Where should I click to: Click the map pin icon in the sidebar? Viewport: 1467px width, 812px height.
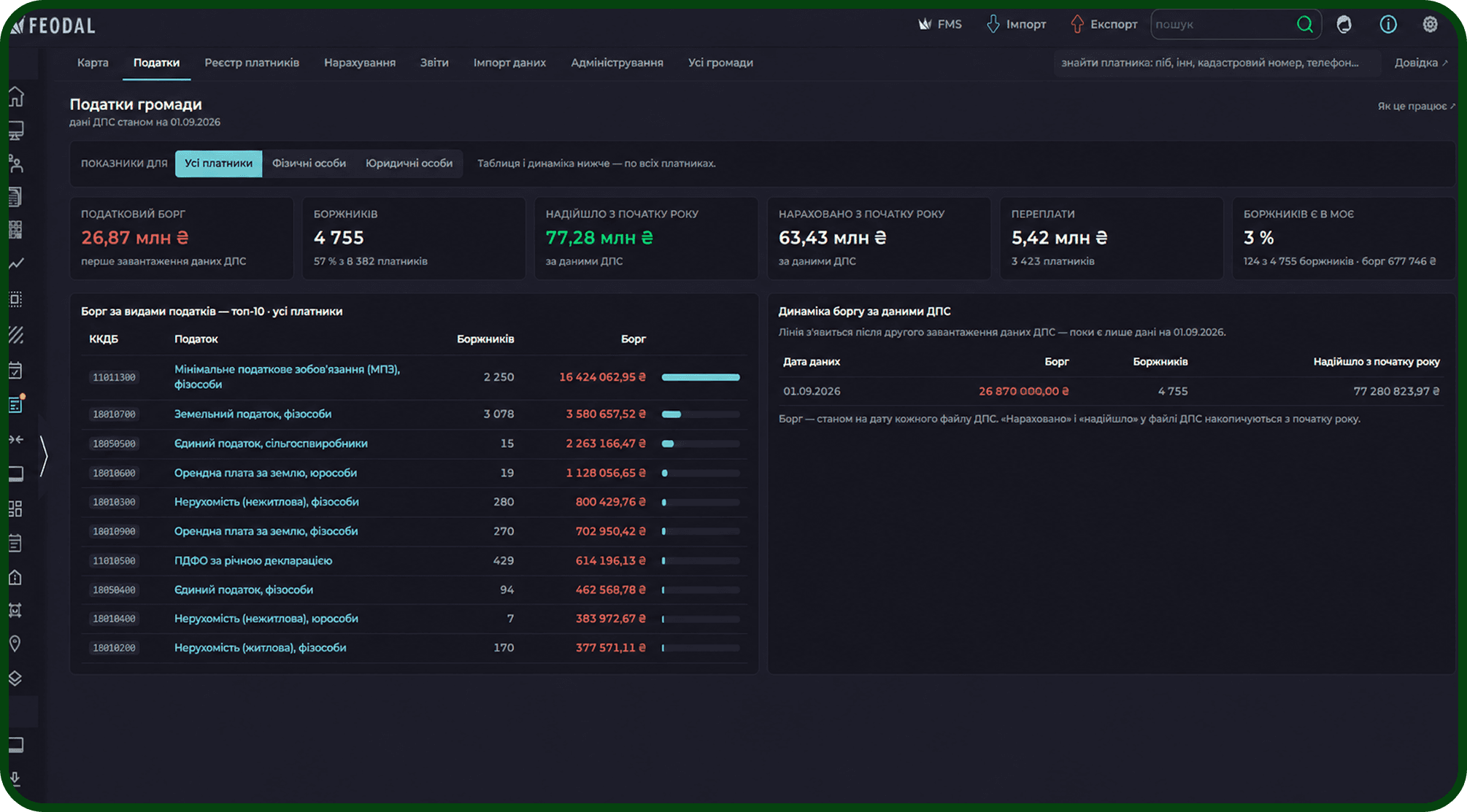[x=15, y=643]
